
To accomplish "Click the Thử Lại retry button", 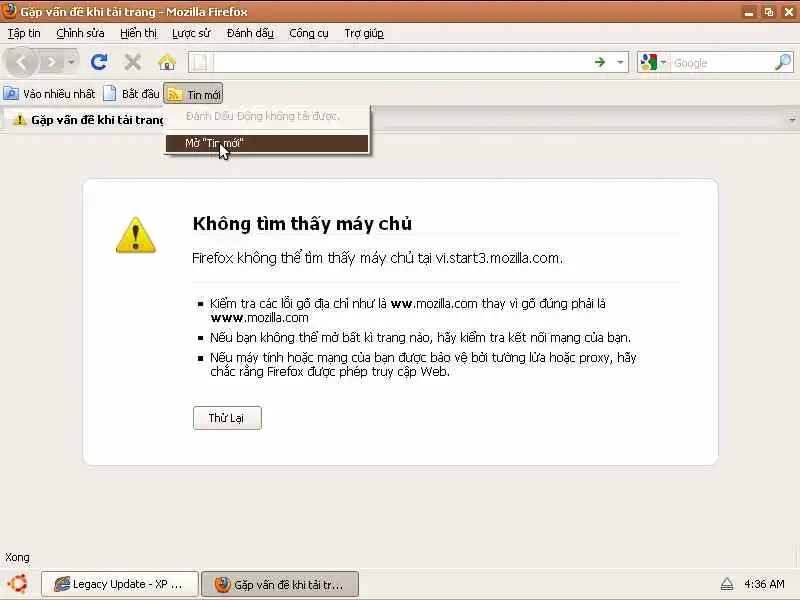I will point(227,418).
